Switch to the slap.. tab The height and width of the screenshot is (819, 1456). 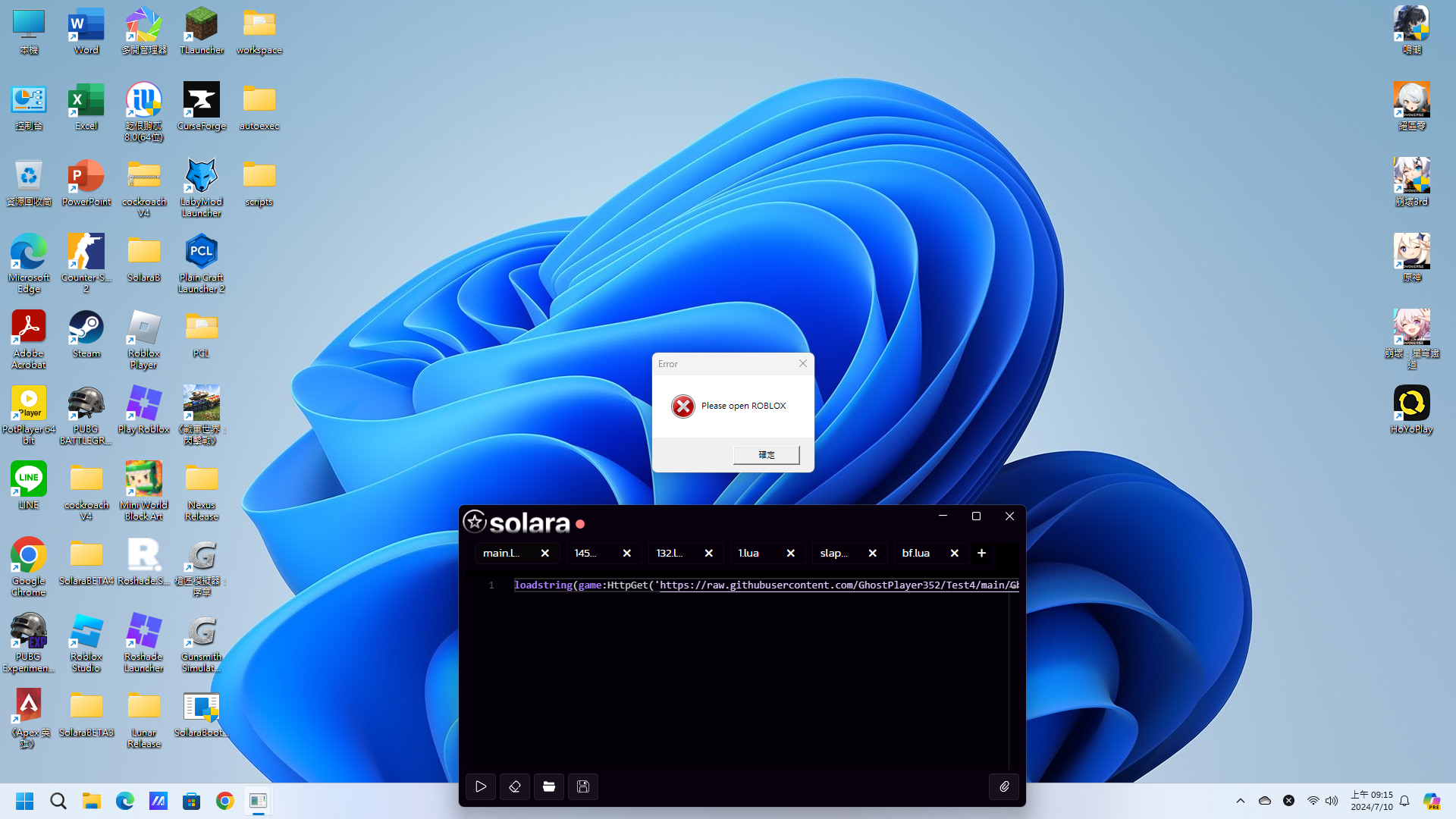[x=834, y=553]
